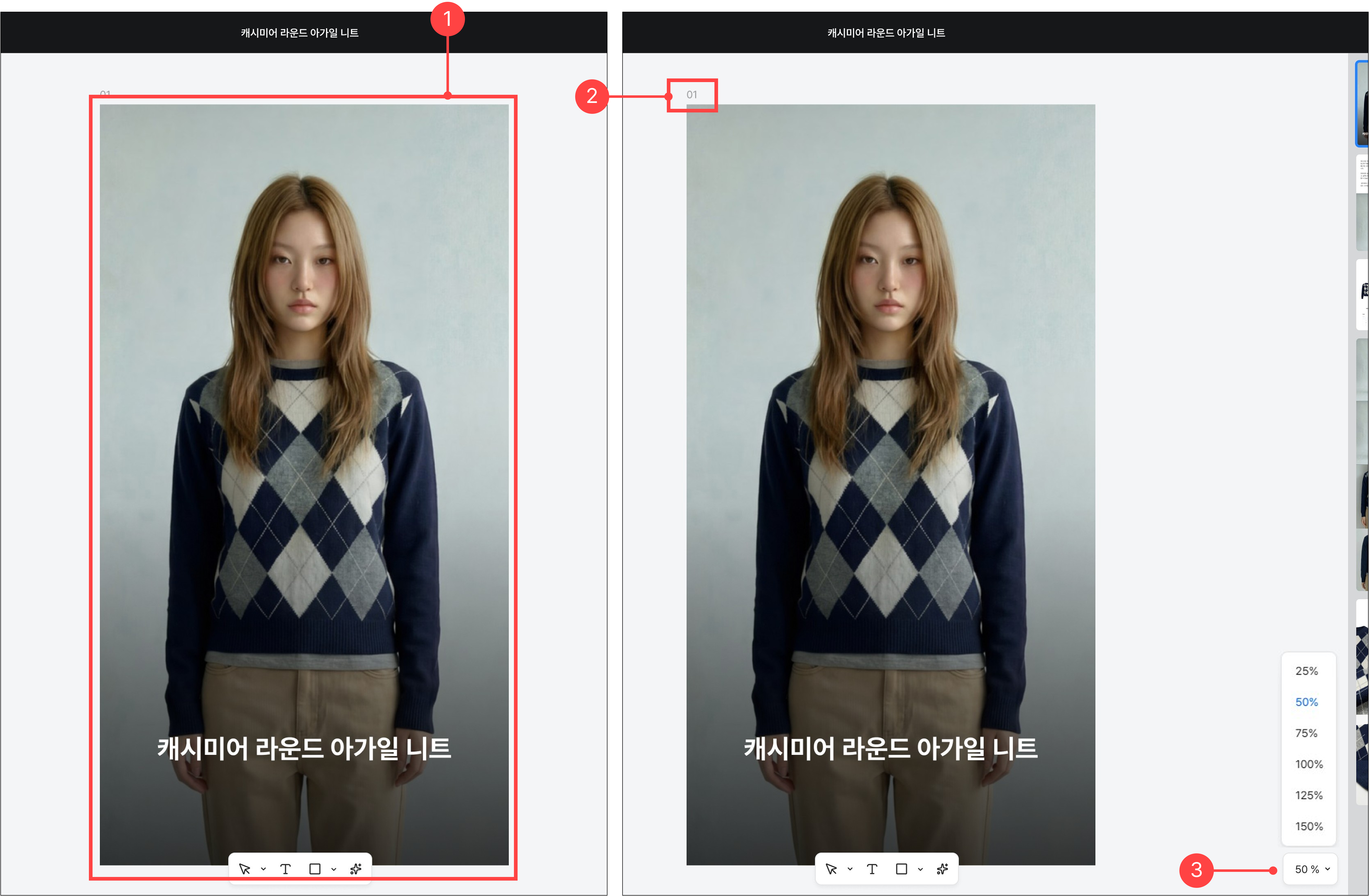This screenshot has height=896, width=1369.
Task: Select the white caption text on the right panel image
Action: (891, 749)
